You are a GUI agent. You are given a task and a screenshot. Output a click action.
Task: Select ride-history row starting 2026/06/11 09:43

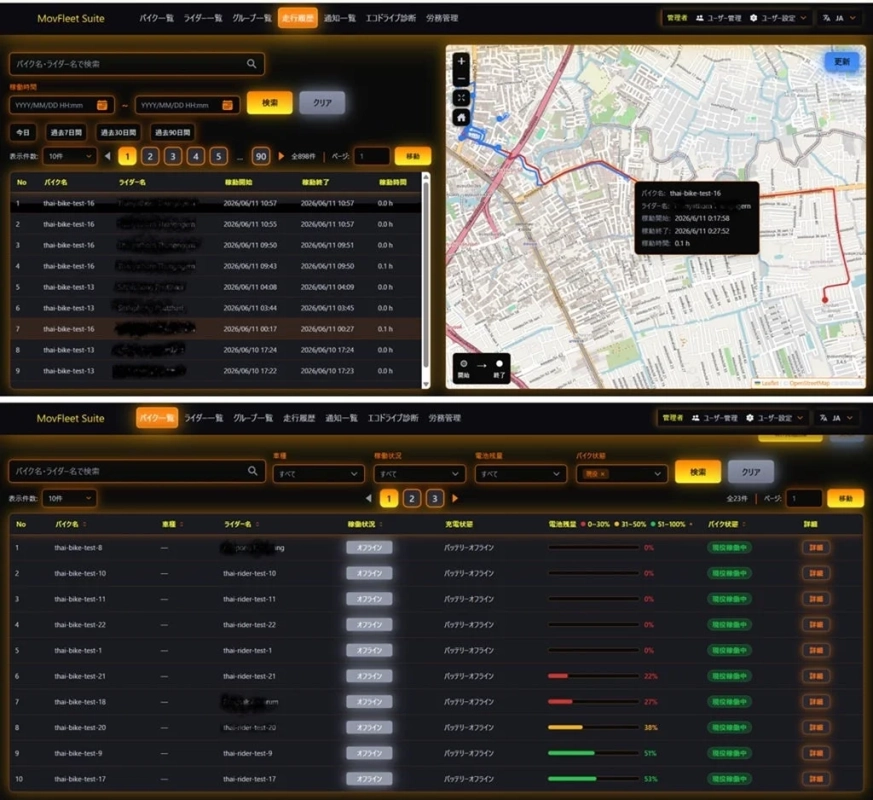pyautogui.click(x=215, y=266)
